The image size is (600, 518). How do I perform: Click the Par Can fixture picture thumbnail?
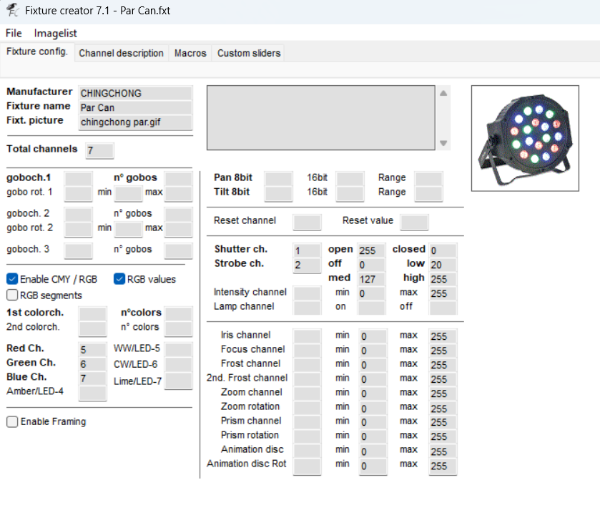click(531, 129)
